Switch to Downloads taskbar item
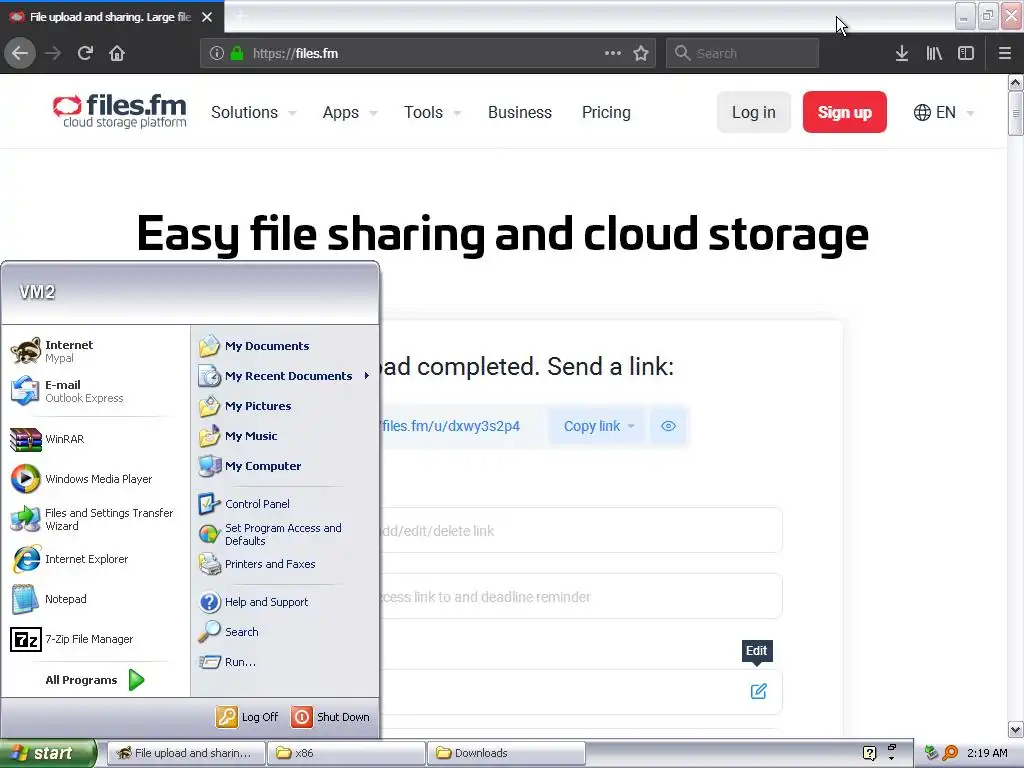1024x768 pixels. [x=506, y=753]
